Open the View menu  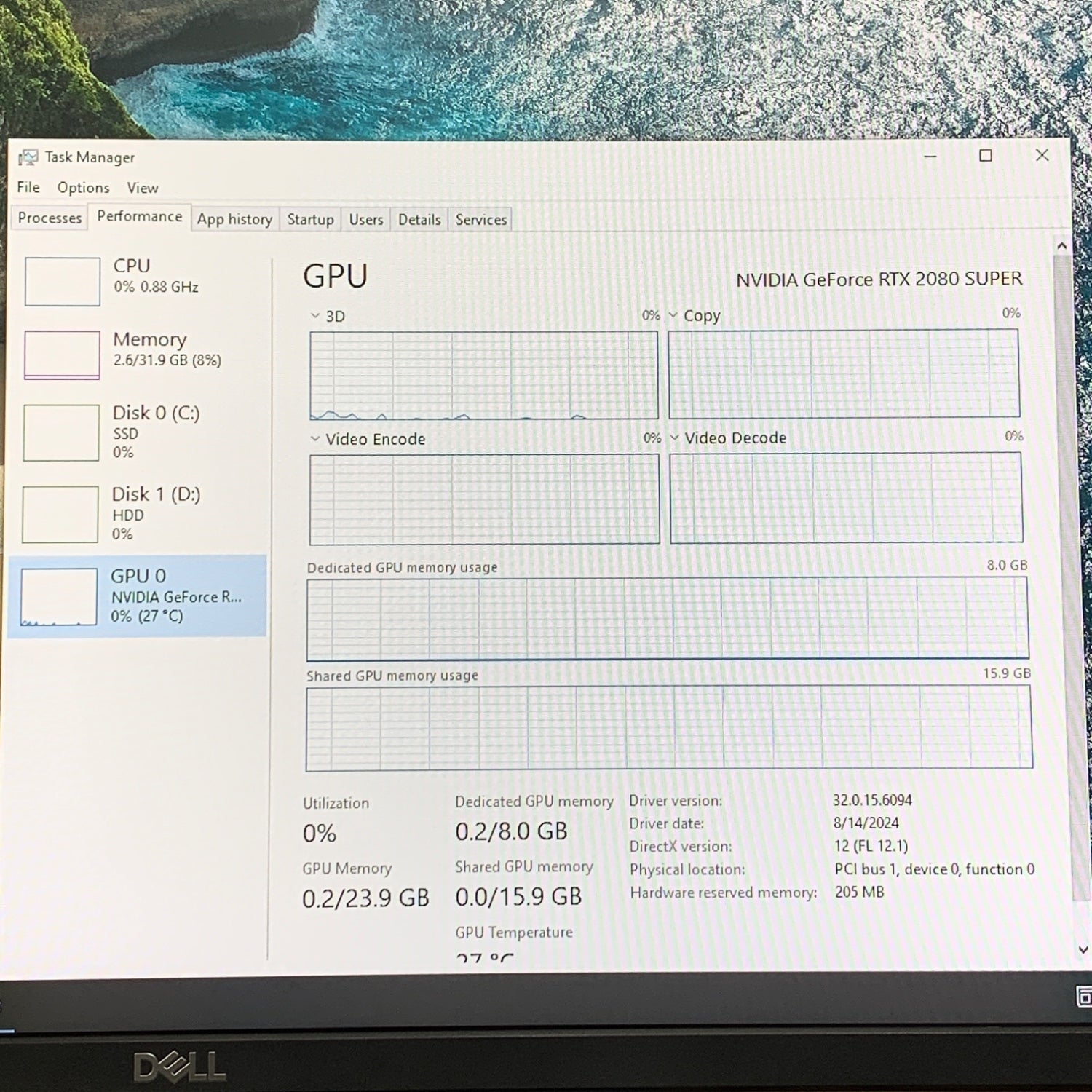tap(142, 188)
